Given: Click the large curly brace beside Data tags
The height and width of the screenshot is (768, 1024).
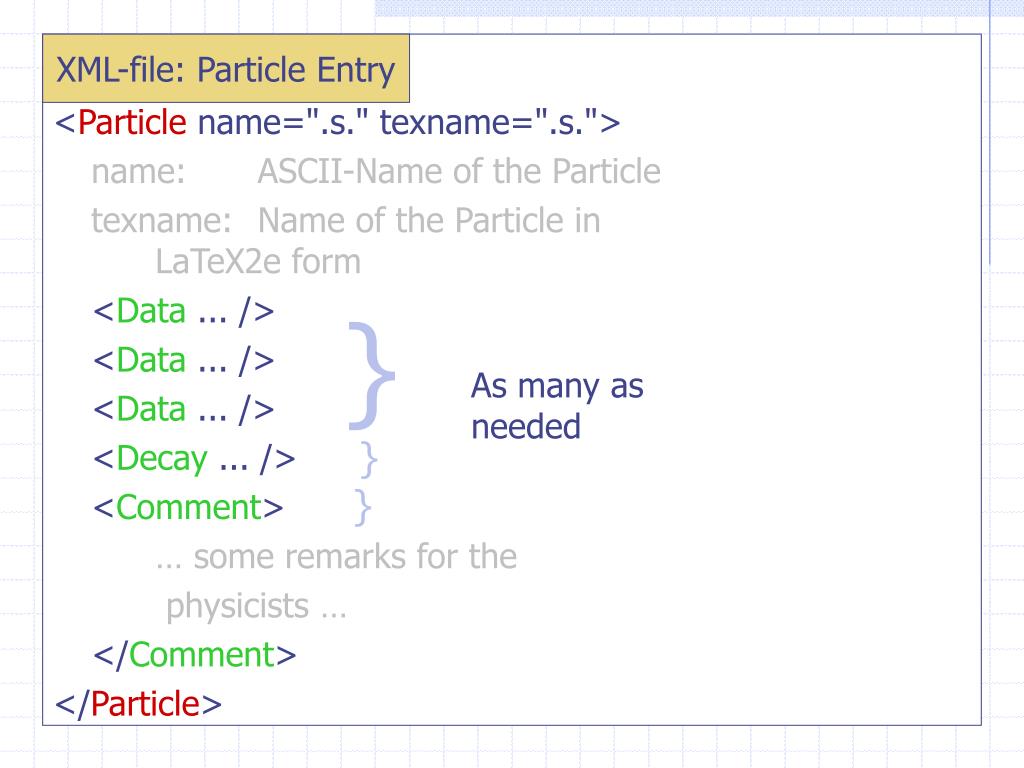Looking at the screenshot, I should pos(371,376).
